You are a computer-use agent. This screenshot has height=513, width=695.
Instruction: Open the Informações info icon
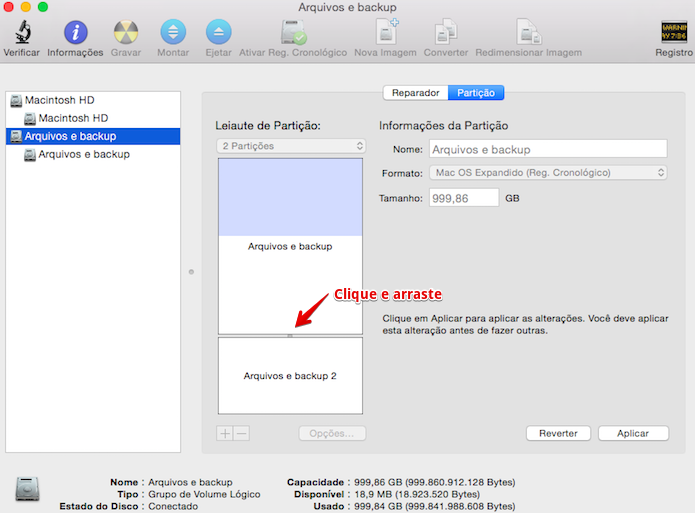click(75, 32)
